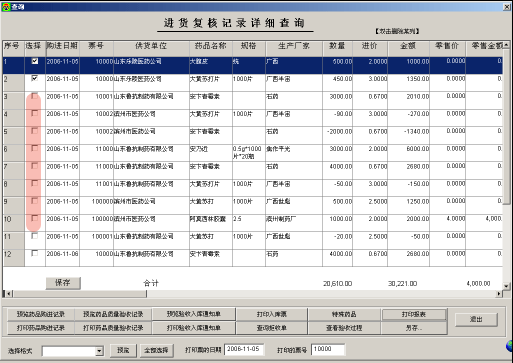Image resolution: width=513 pixels, height=363 pixels.
Task: Click the 打印药品购进记录 button
Action: (41, 328)
